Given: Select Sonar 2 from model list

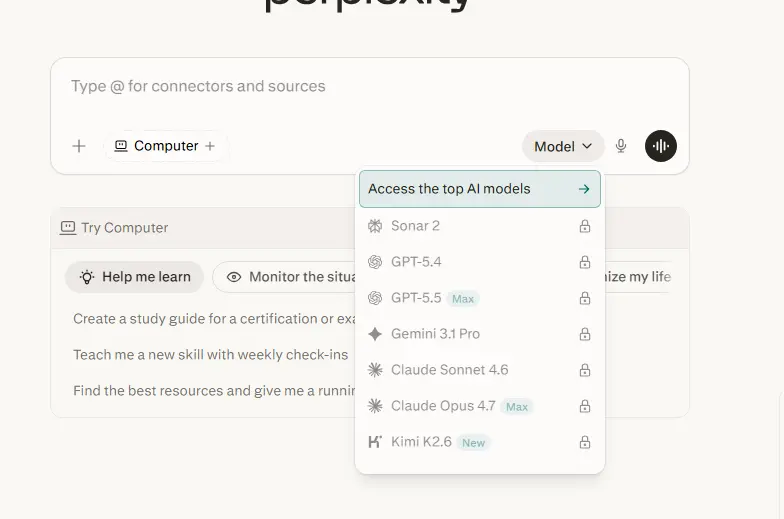Looking at the screenshot, I should 480,226.
